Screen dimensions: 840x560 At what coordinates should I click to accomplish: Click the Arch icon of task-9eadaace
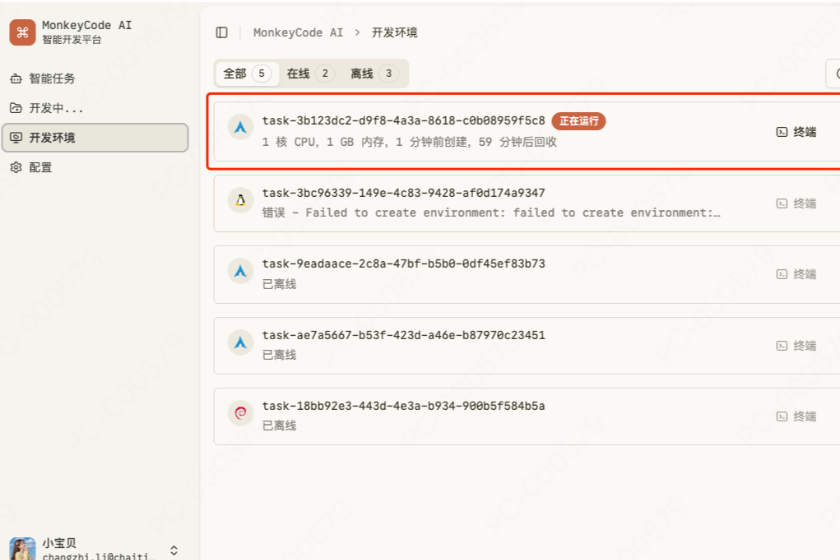[241, 271]
